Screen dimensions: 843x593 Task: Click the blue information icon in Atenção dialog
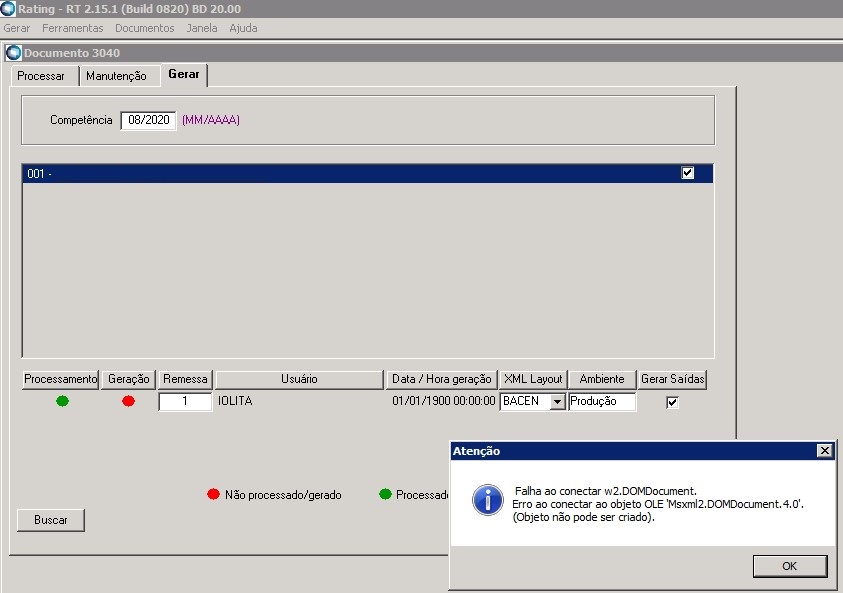pos(488,500)
